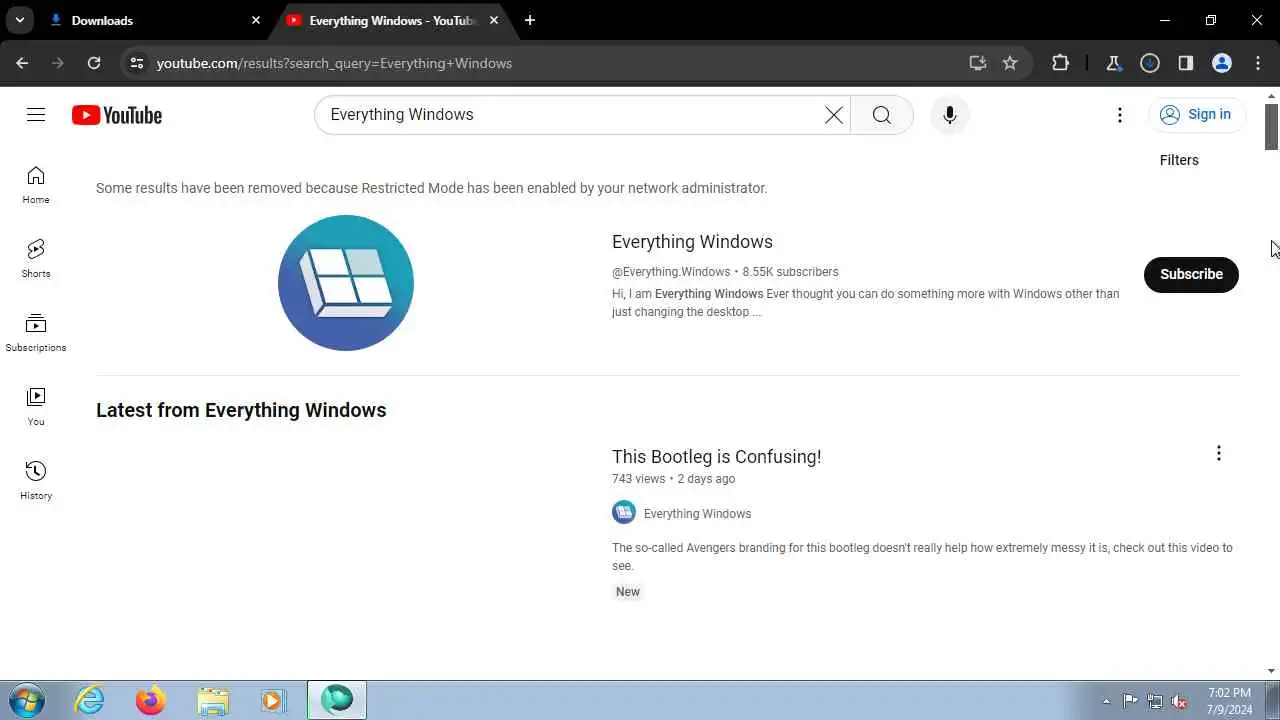This screenshot has width=1280, height=720.
Task: Open the Windows Start menu
Action: click(26, 700)
